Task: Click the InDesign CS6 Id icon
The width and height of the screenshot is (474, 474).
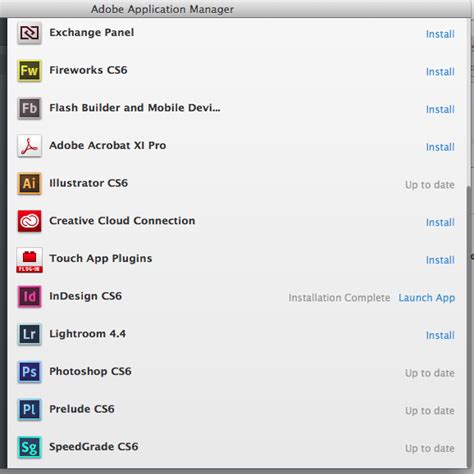Action: pyautogui.click(x=29, y=296)
